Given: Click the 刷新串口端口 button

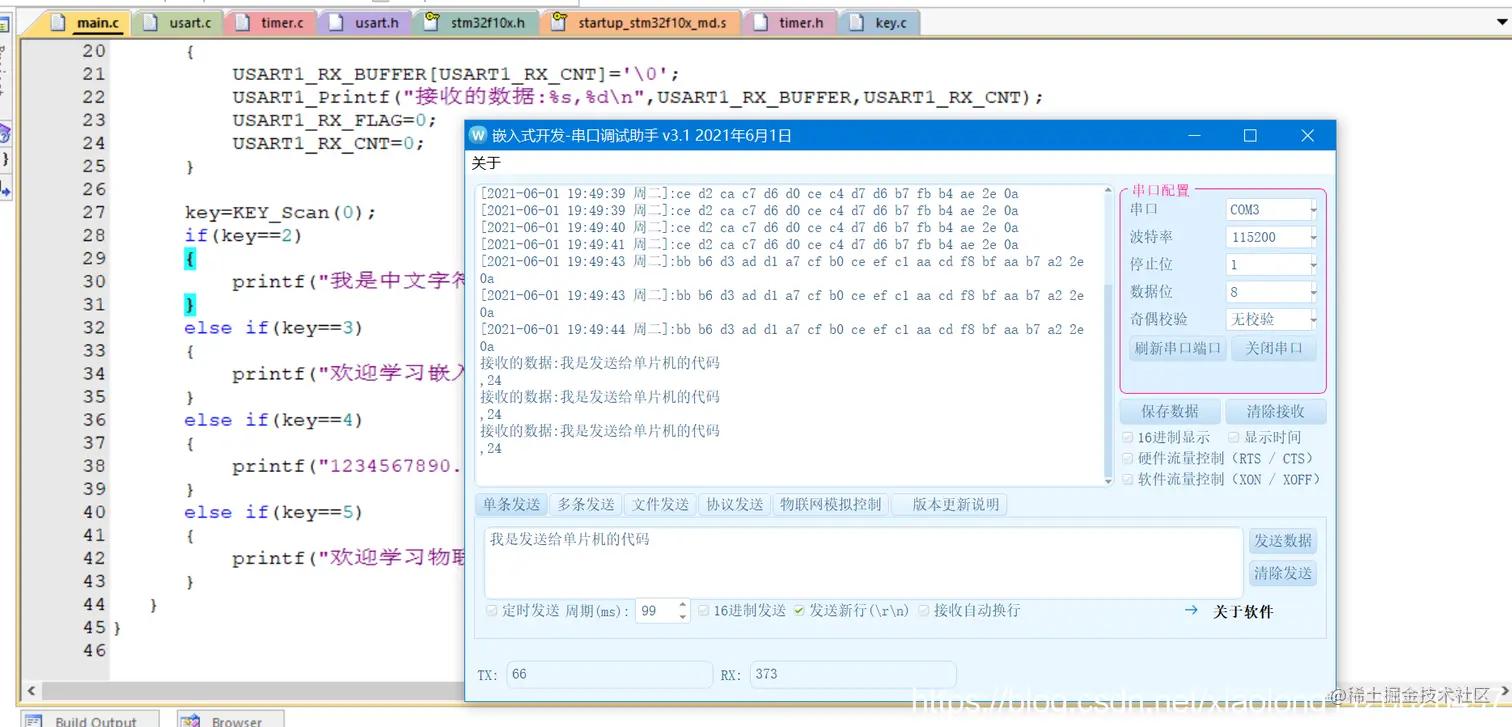Looking at the screenshot, I should click(x=1176, y=347).
